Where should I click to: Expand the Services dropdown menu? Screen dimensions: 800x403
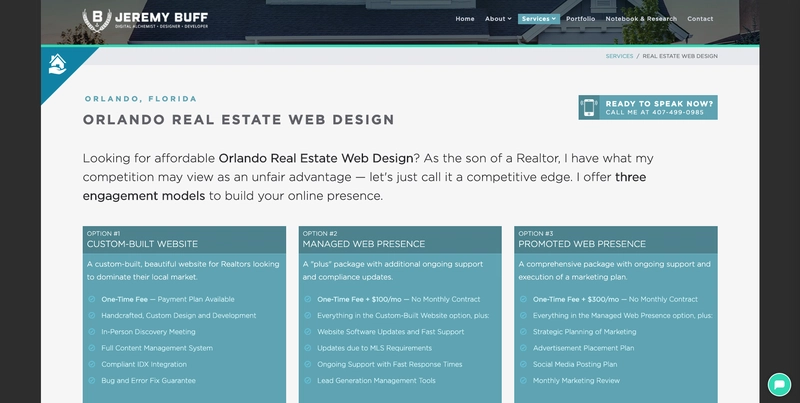tap(539, 19)
